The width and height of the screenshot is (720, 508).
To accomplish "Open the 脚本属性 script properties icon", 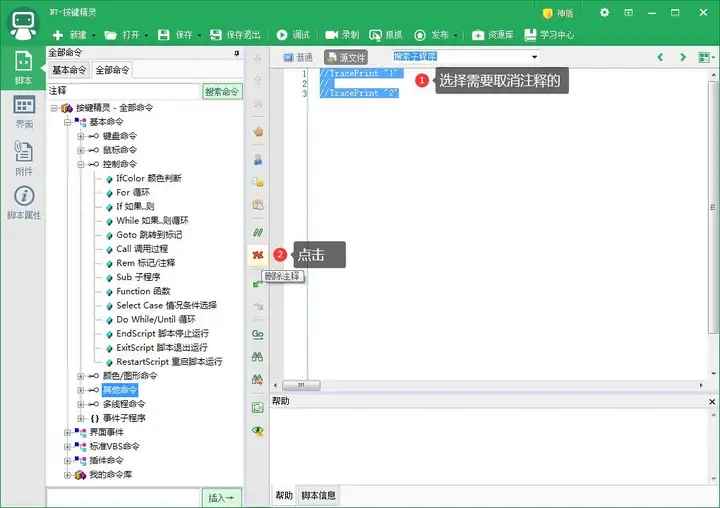I will pyautogui.click(x=24, y=202).
